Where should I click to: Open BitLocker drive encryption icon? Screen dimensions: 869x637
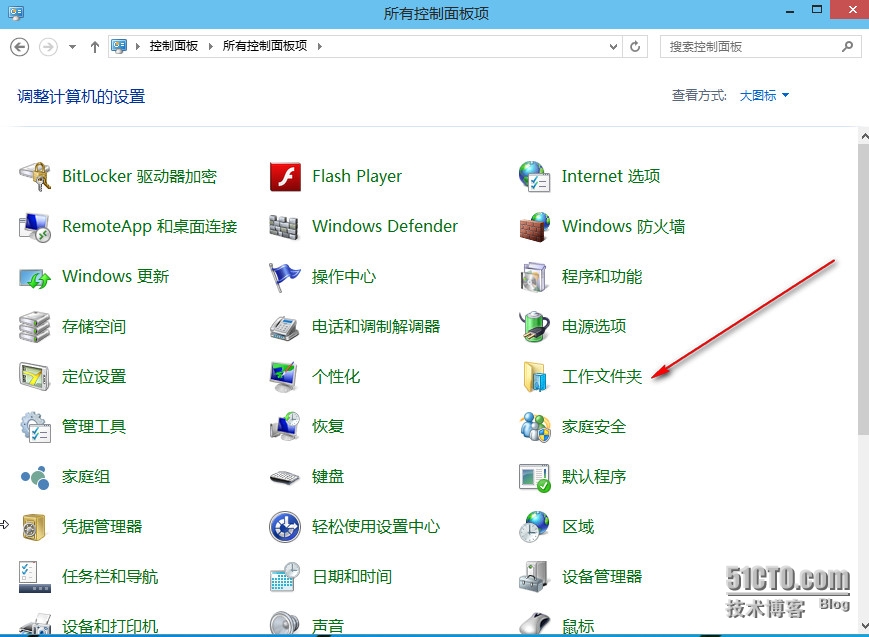(x=35, y=176)
